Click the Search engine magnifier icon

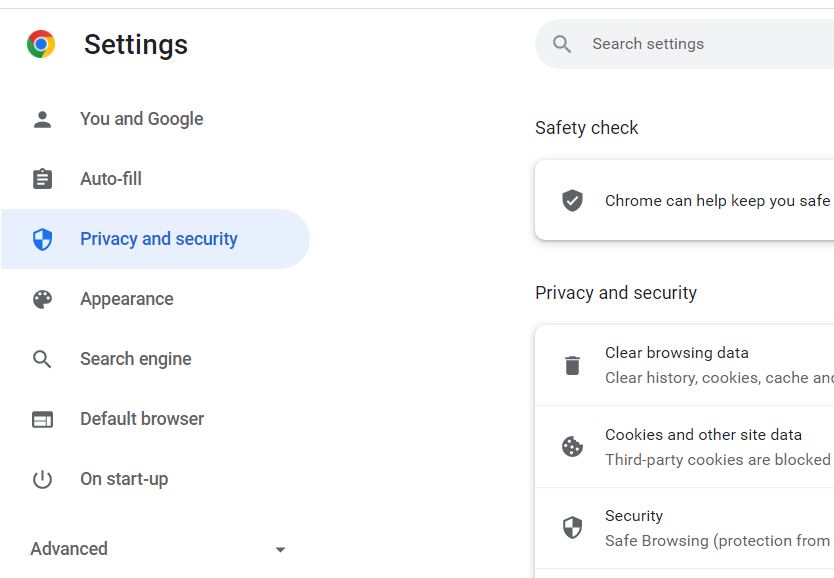click(x=42, y=358)
